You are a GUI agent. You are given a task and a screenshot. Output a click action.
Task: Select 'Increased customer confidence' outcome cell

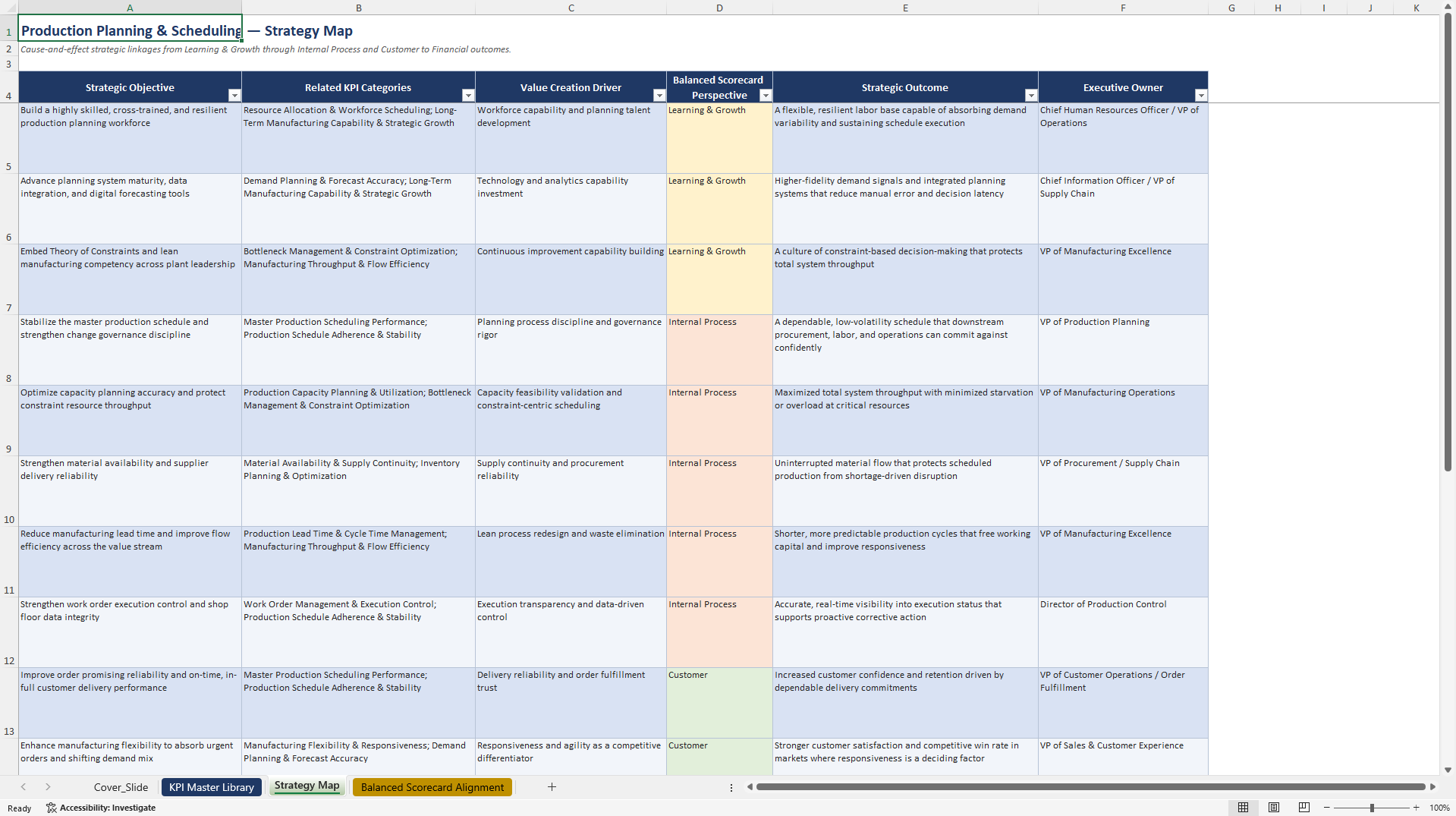pos(905,703)
